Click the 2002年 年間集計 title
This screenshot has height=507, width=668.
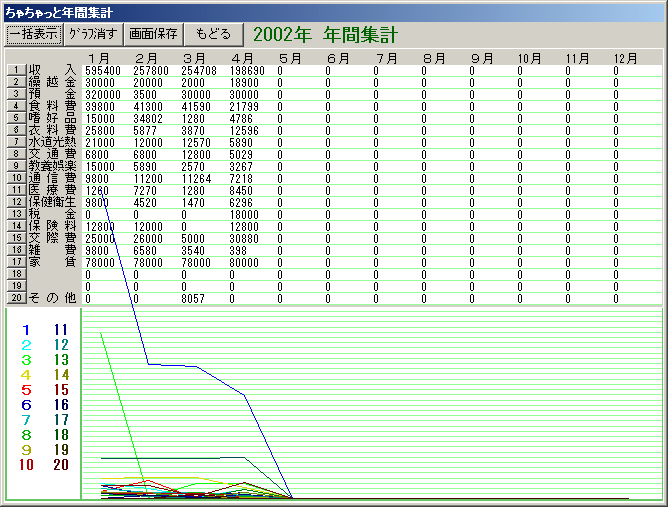[325, 35]
